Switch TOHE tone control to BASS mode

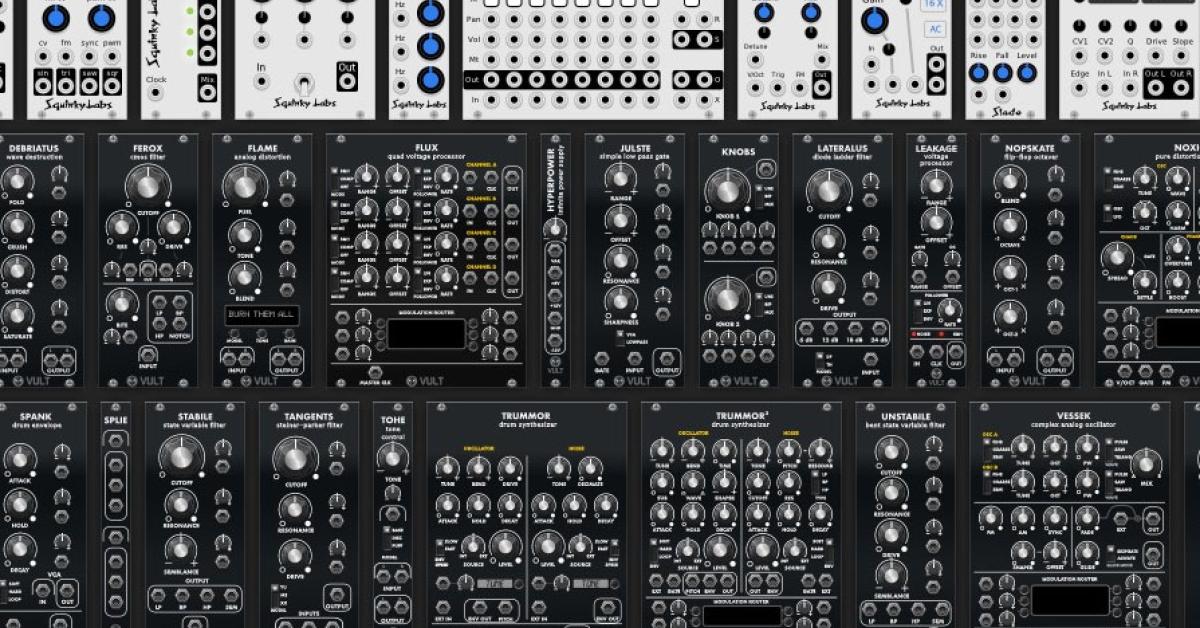[387, 529]
